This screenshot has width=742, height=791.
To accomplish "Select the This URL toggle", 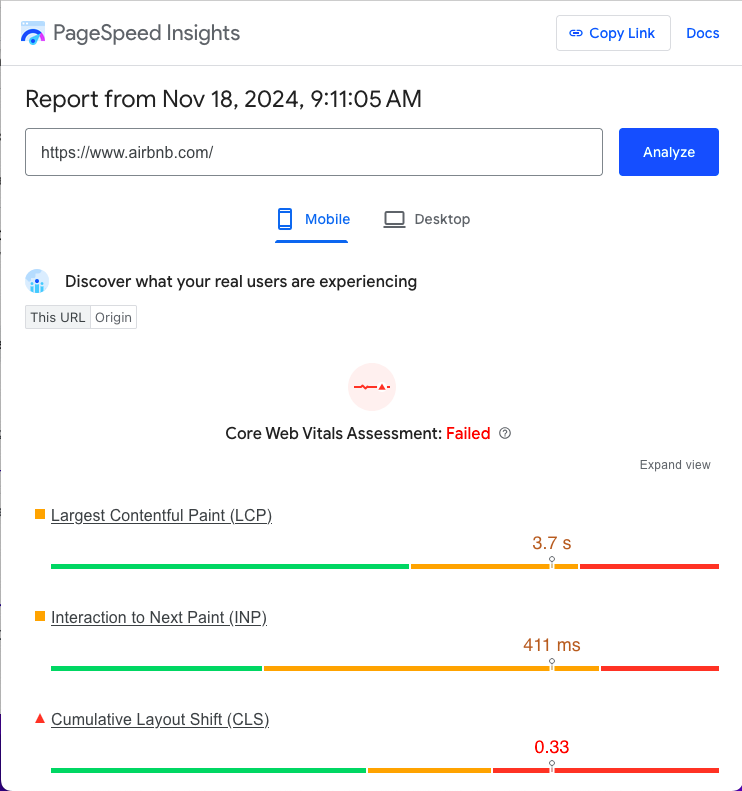I will click(58, 317).
